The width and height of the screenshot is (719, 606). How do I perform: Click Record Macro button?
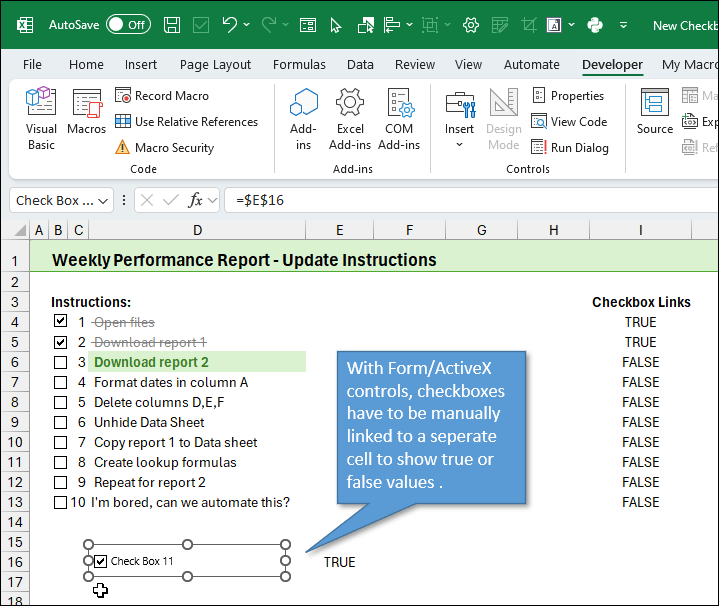(162, 96)
